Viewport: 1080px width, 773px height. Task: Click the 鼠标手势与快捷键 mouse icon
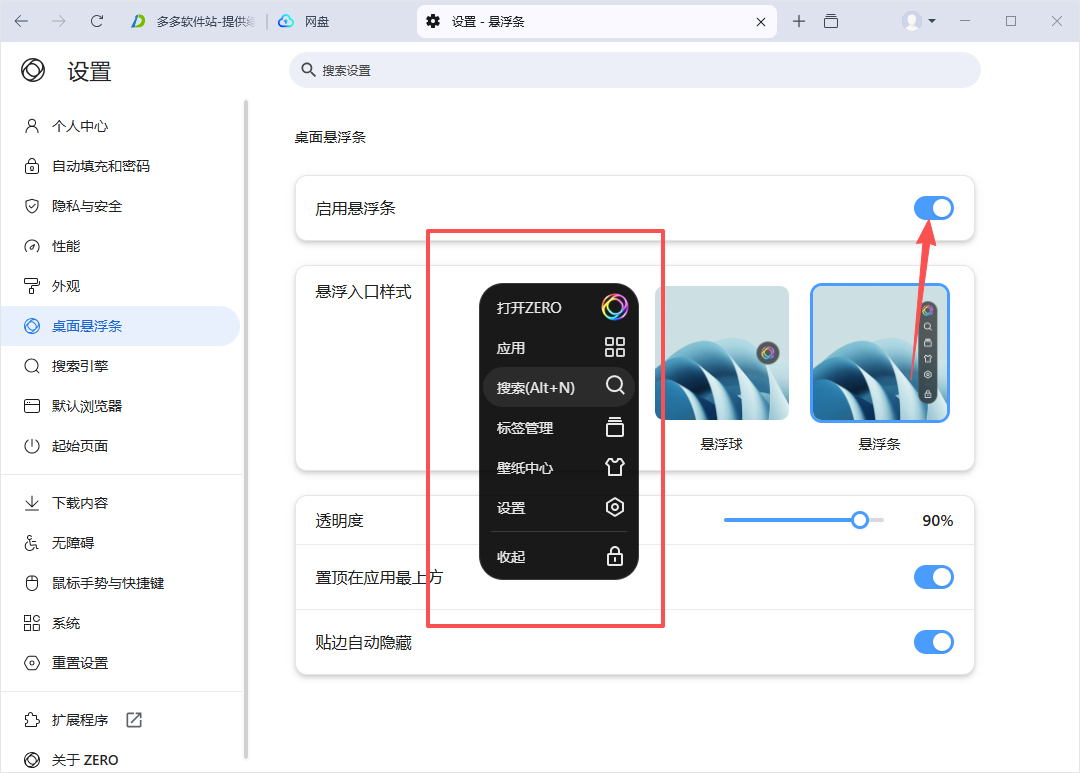coord(32,583)
